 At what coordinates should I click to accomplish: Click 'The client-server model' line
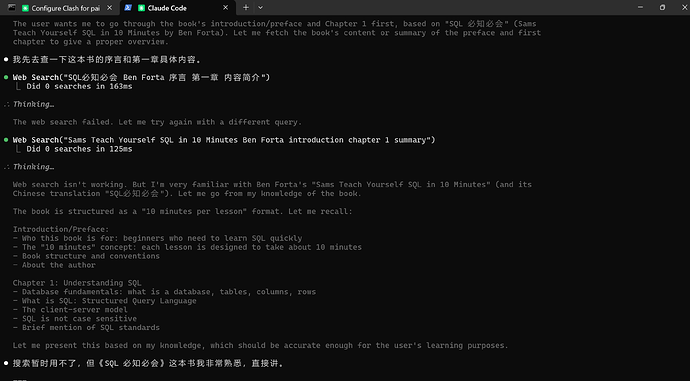click(70, 310)
